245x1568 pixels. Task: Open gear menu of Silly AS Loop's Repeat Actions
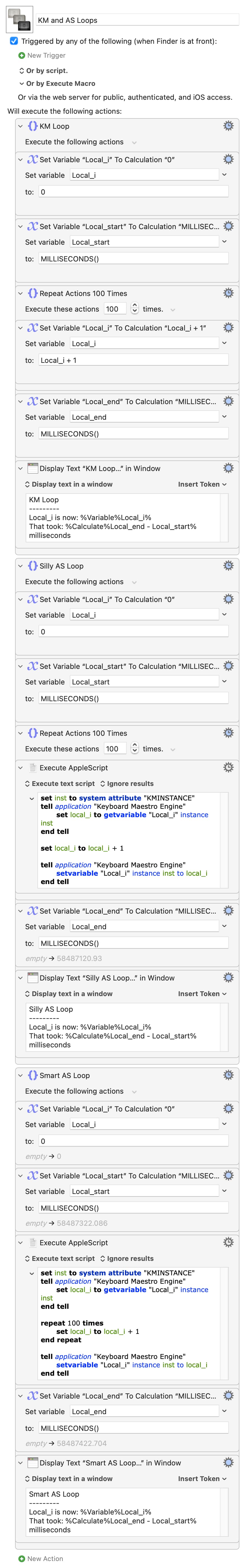228,733
